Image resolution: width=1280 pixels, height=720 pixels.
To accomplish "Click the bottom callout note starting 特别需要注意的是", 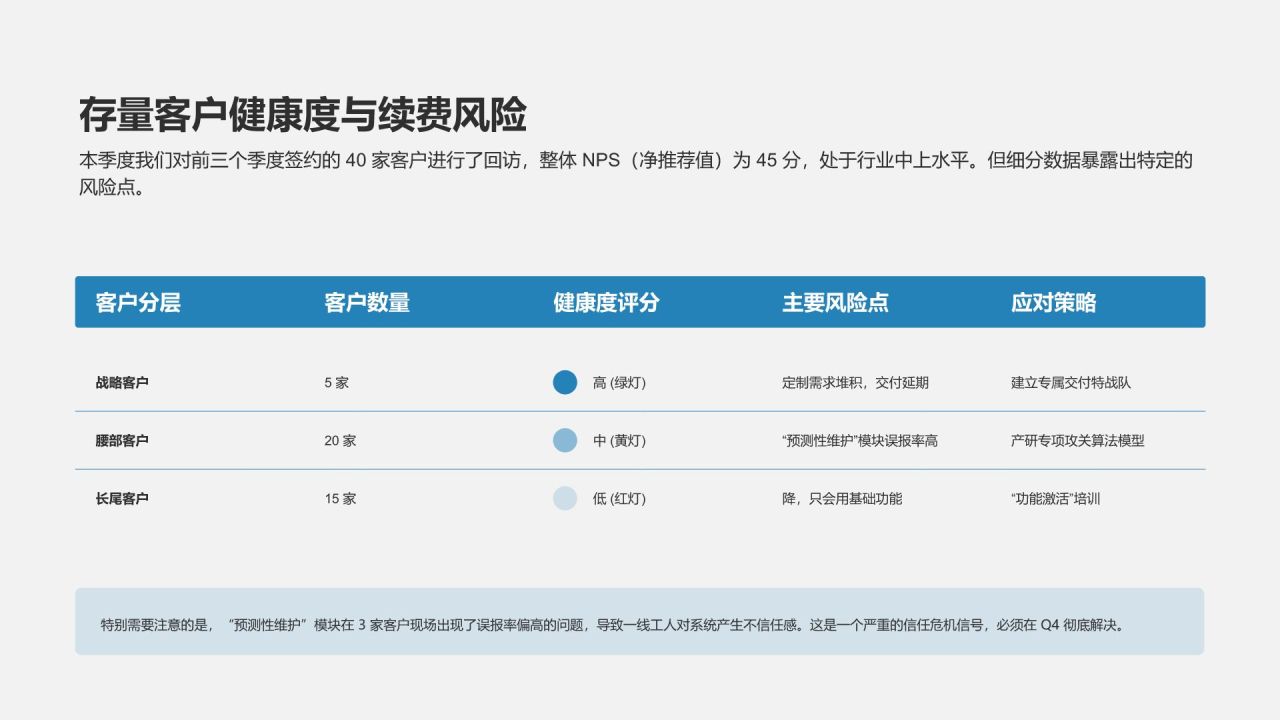I will [x=640, y=621].
